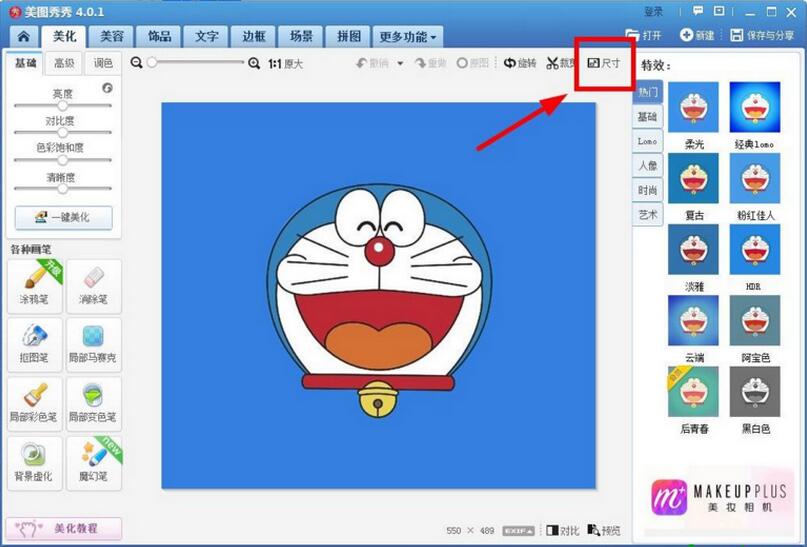Select the 局部彩色笔 tool
Image resolution: width=807 pixels, height=547 pixels.
[34, 404]
